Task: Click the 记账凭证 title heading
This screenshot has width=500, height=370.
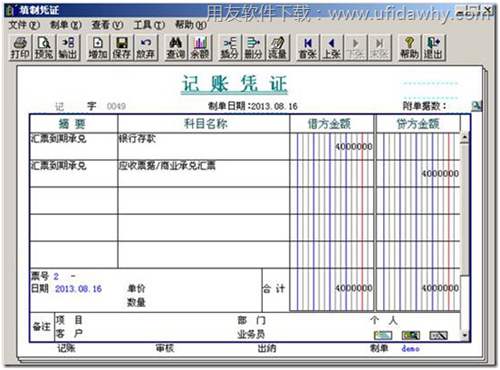Action: coord(235,84)
